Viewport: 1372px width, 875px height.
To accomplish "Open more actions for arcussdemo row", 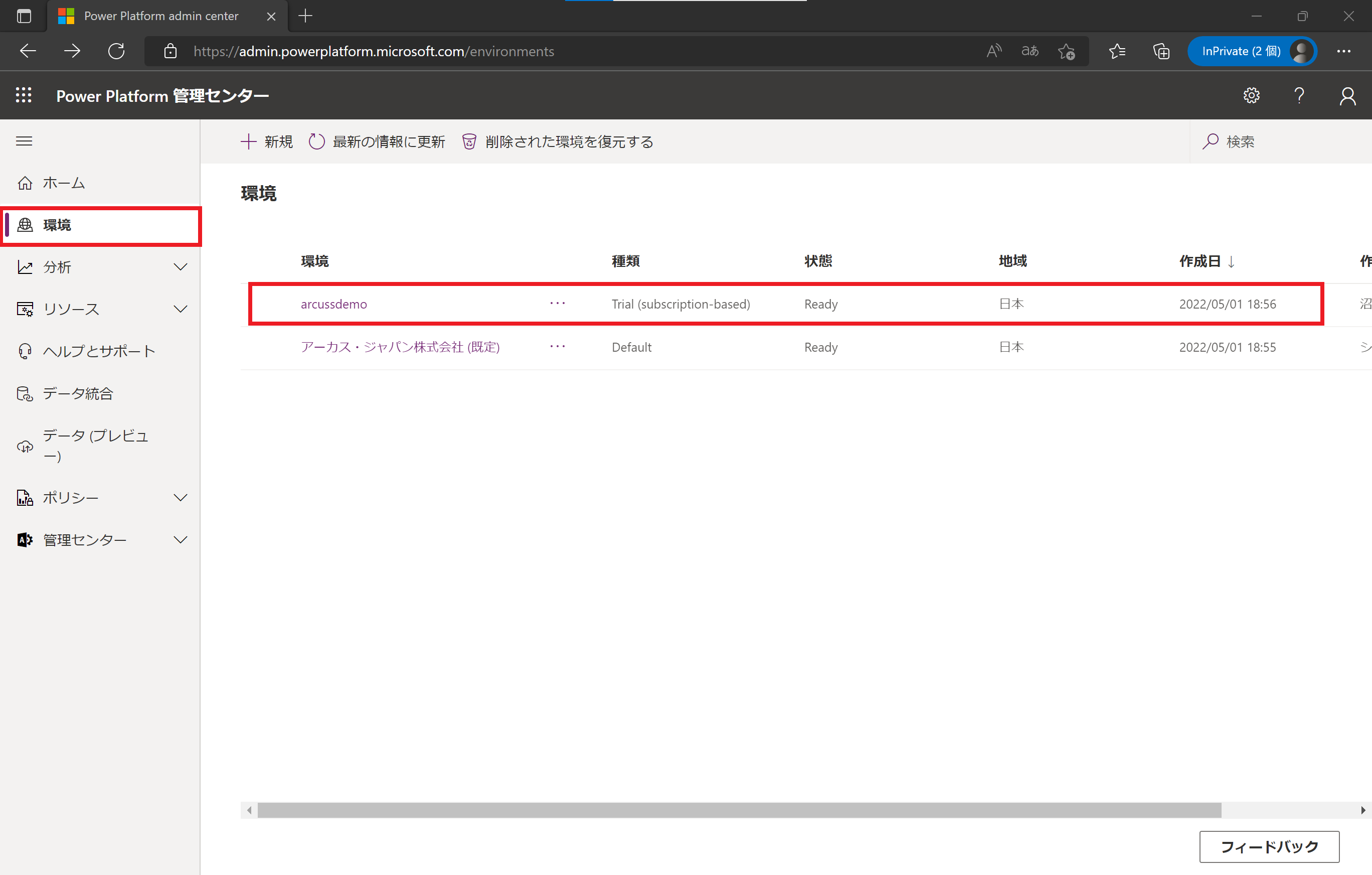I will tap(558, 304).
